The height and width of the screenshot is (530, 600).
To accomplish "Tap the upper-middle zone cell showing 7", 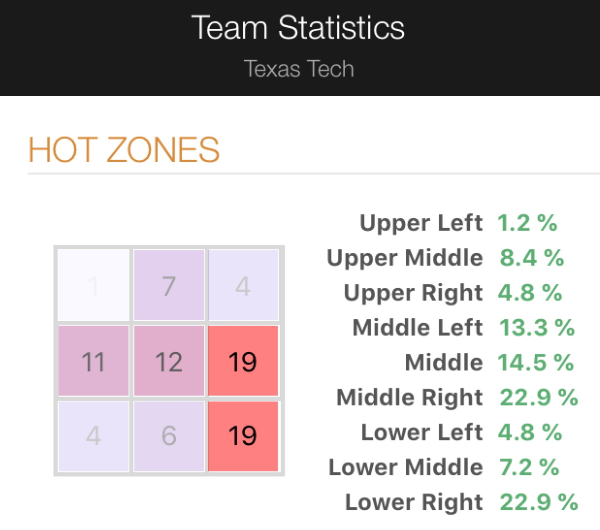I will tap(168, 286).
